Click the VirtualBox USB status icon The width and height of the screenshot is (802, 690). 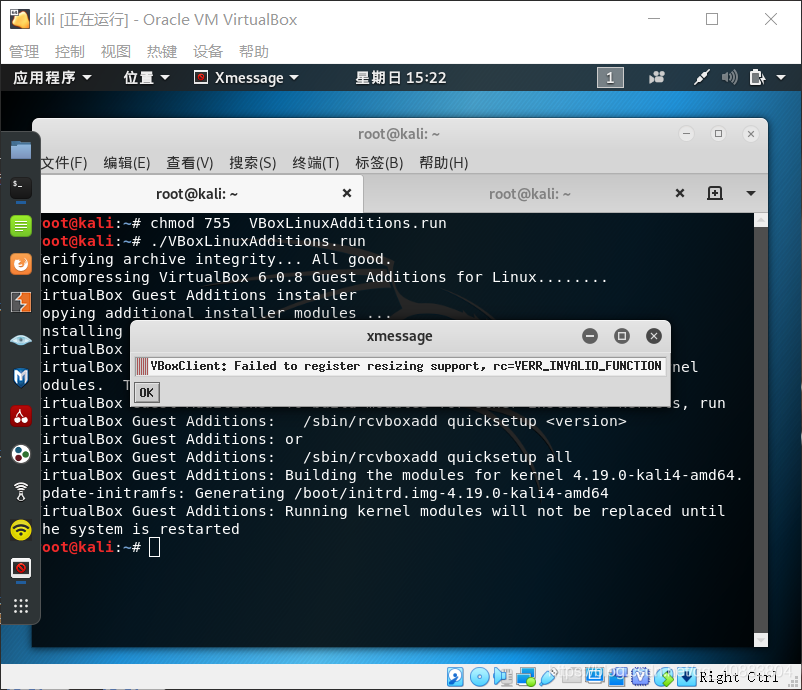(548, 677)
